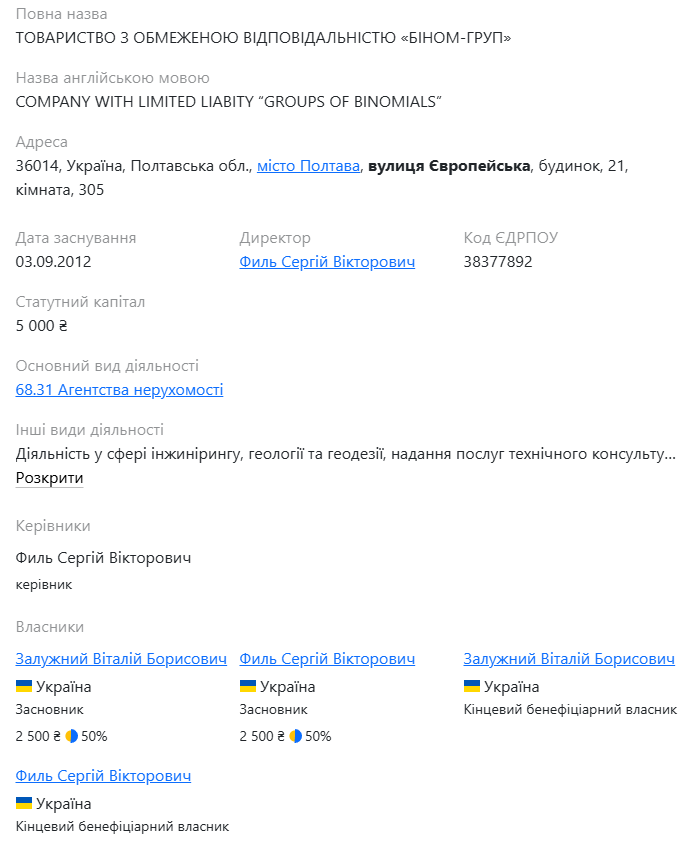Click the truncated other activities text
This screenshot has width=696, height=842.
click(x=346, y=454)
